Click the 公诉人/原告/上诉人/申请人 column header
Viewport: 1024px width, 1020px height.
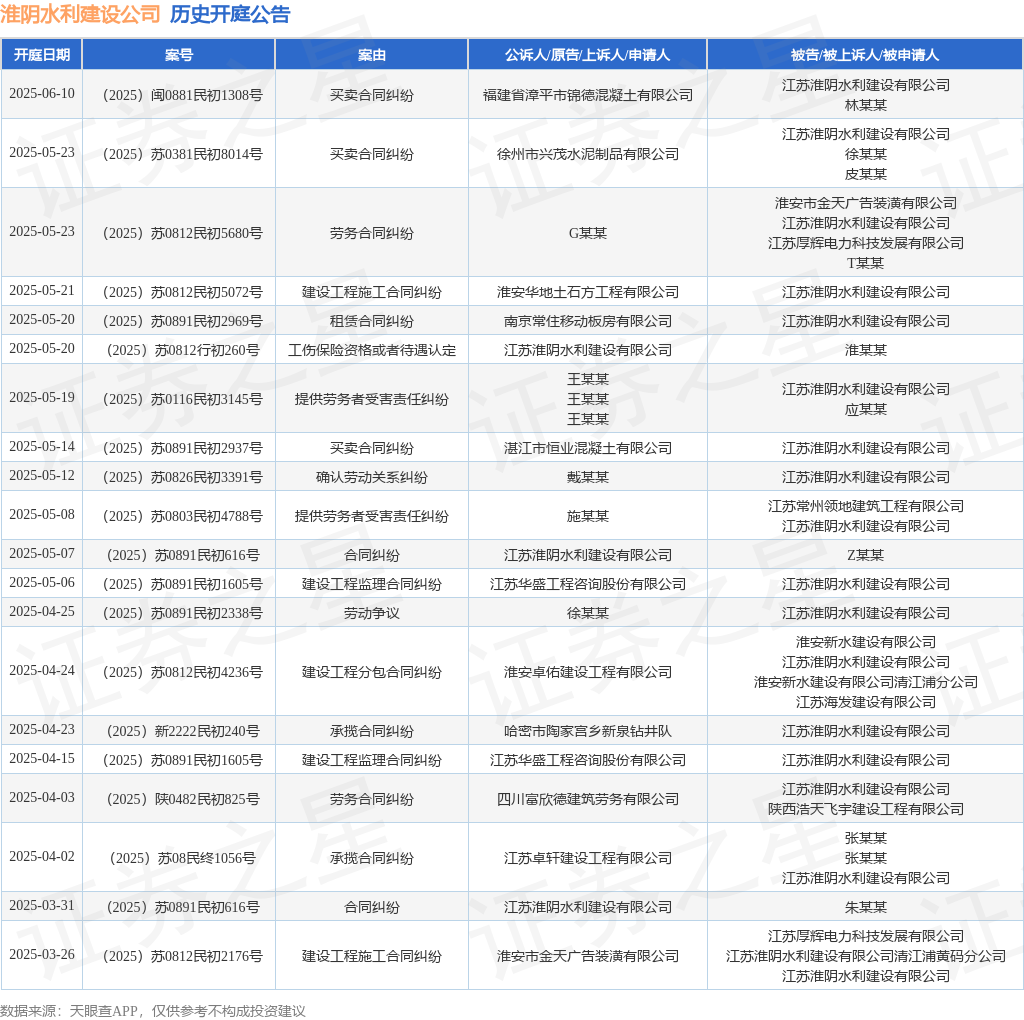click(588, 55)
